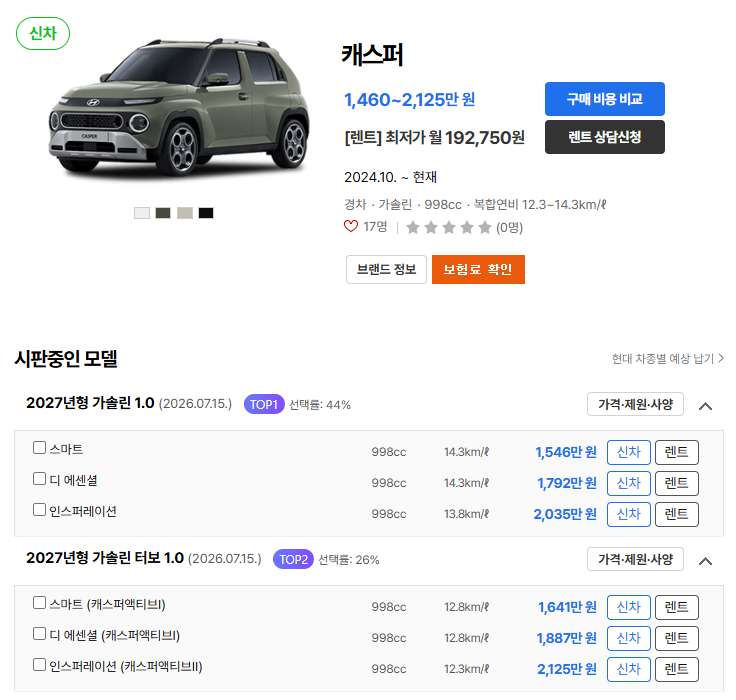The image size is (736, 700).
Task: Click 렌트 button for 인스퍼레이션 2,035만원
Action: pos(676,514)
